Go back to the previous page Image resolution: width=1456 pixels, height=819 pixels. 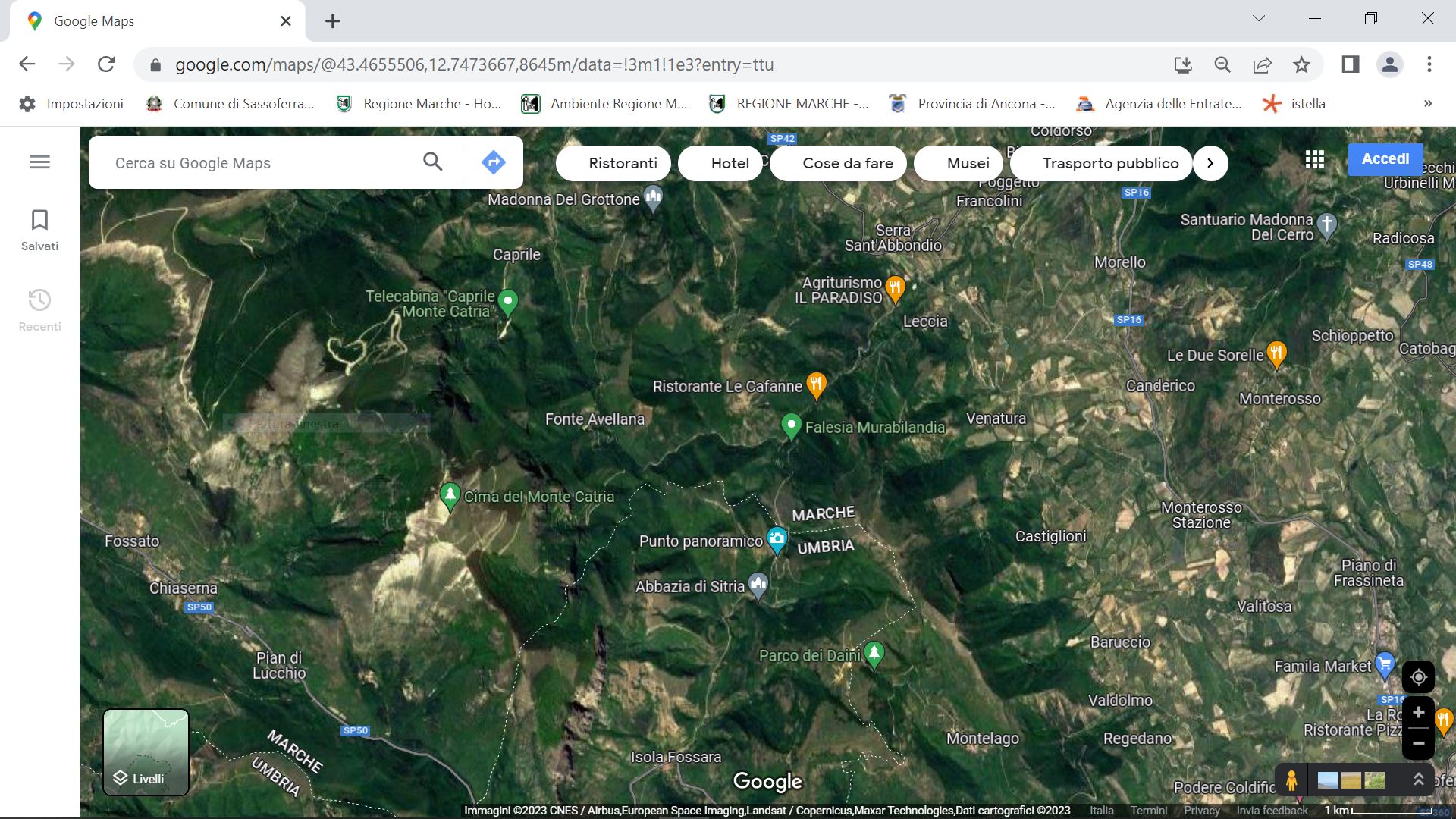(27, 64)
